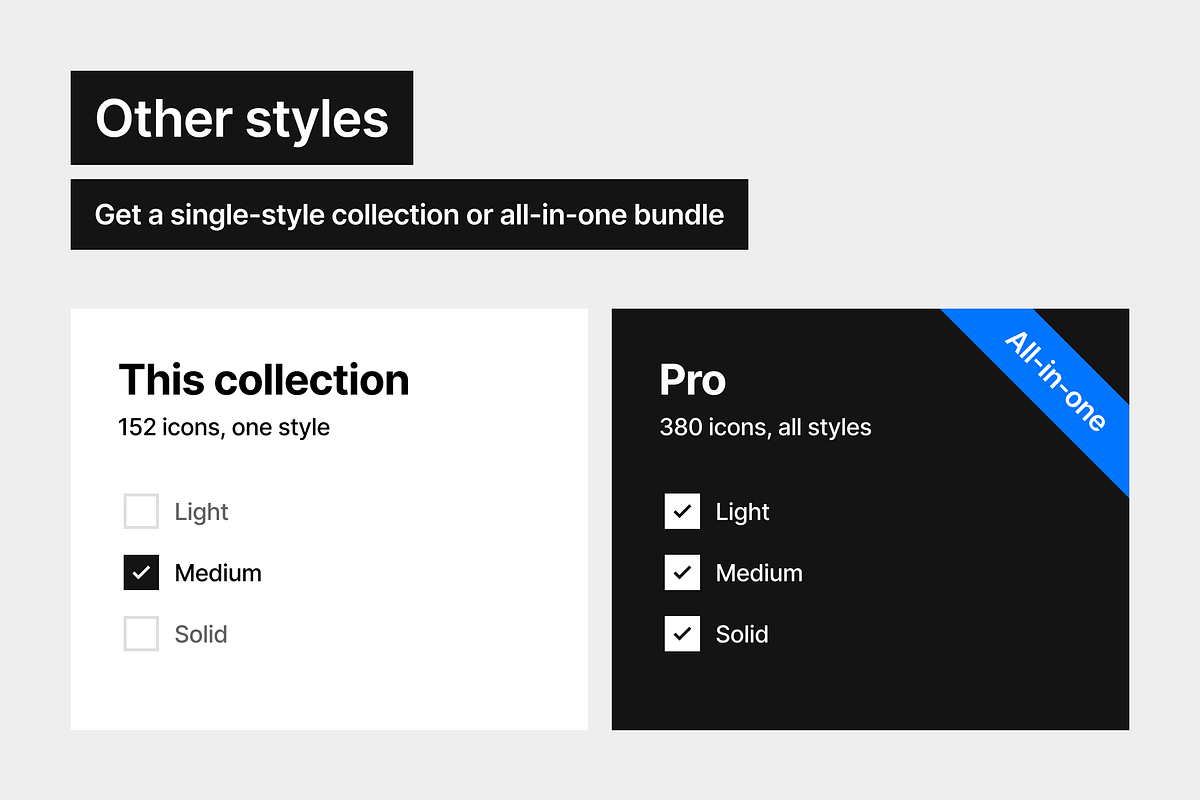Uncheck the Solid checkbox in Pro card
The image size is (1200, 800).
coord(682,634)
